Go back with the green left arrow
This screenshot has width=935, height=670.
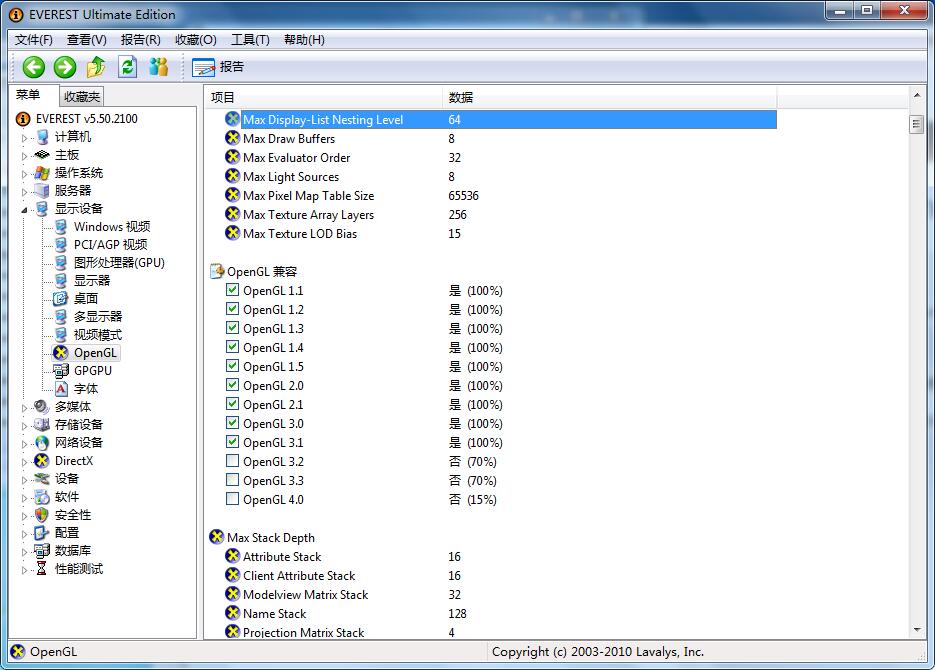(33, 67)
